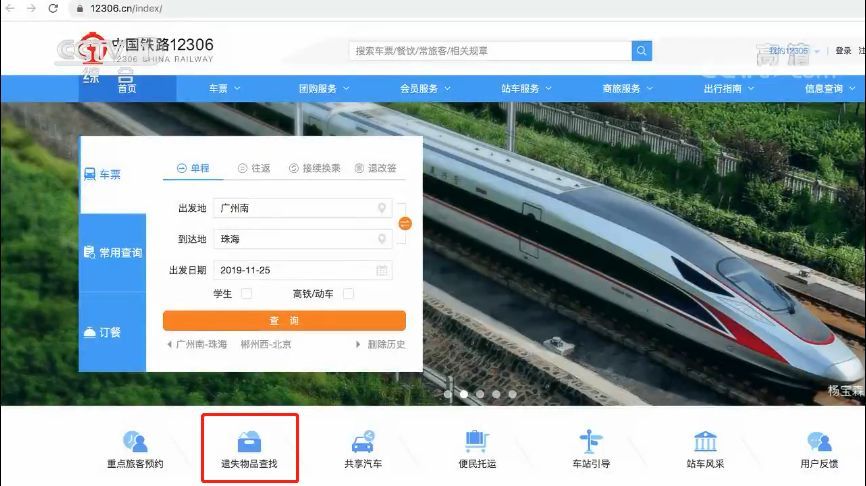Click left arrow beside search history
Image resolution: width=866 pixels, height=486 pixels.
pyautogui.click(x=169, y=344)
